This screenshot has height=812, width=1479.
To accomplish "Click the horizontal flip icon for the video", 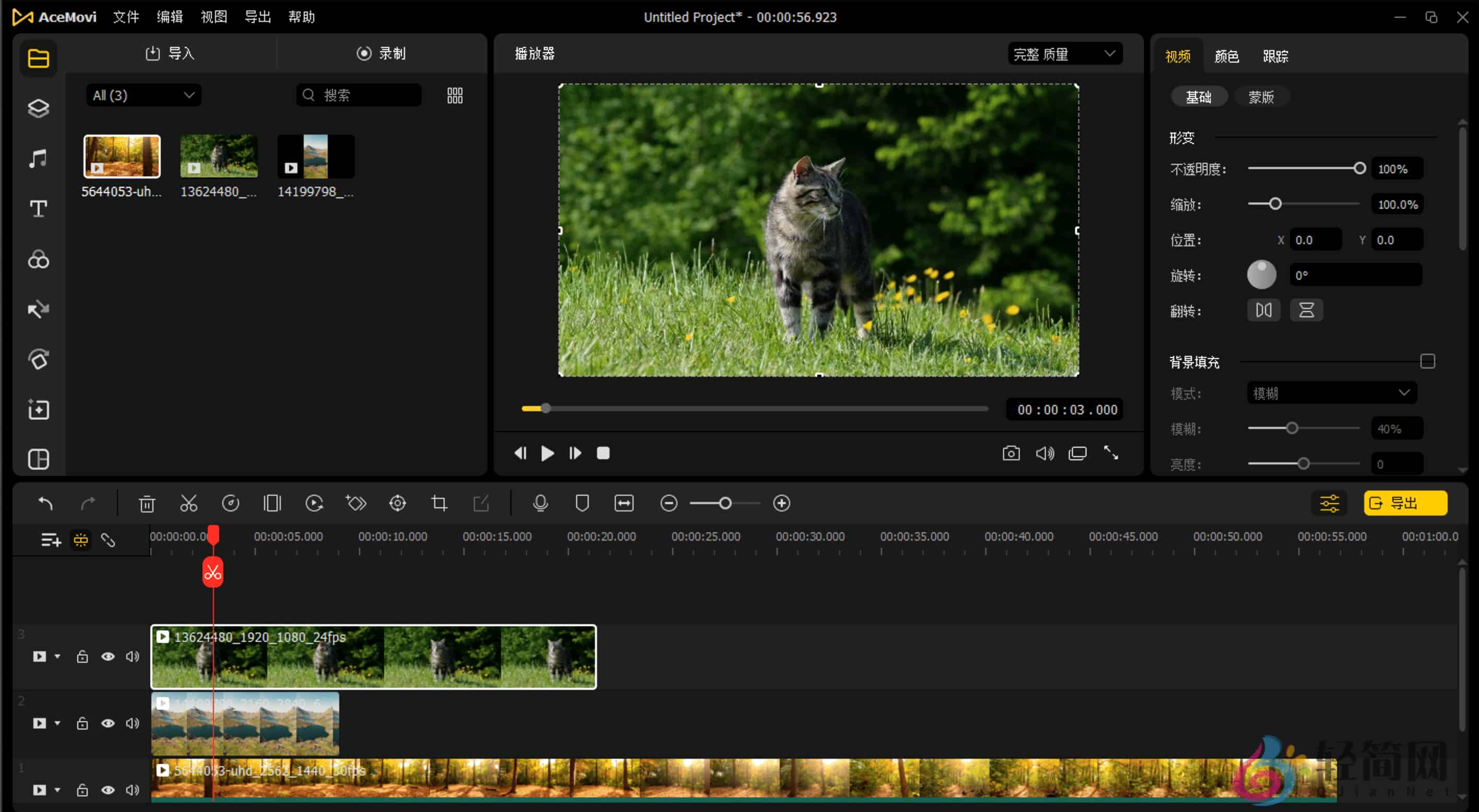I will 1263,309.
